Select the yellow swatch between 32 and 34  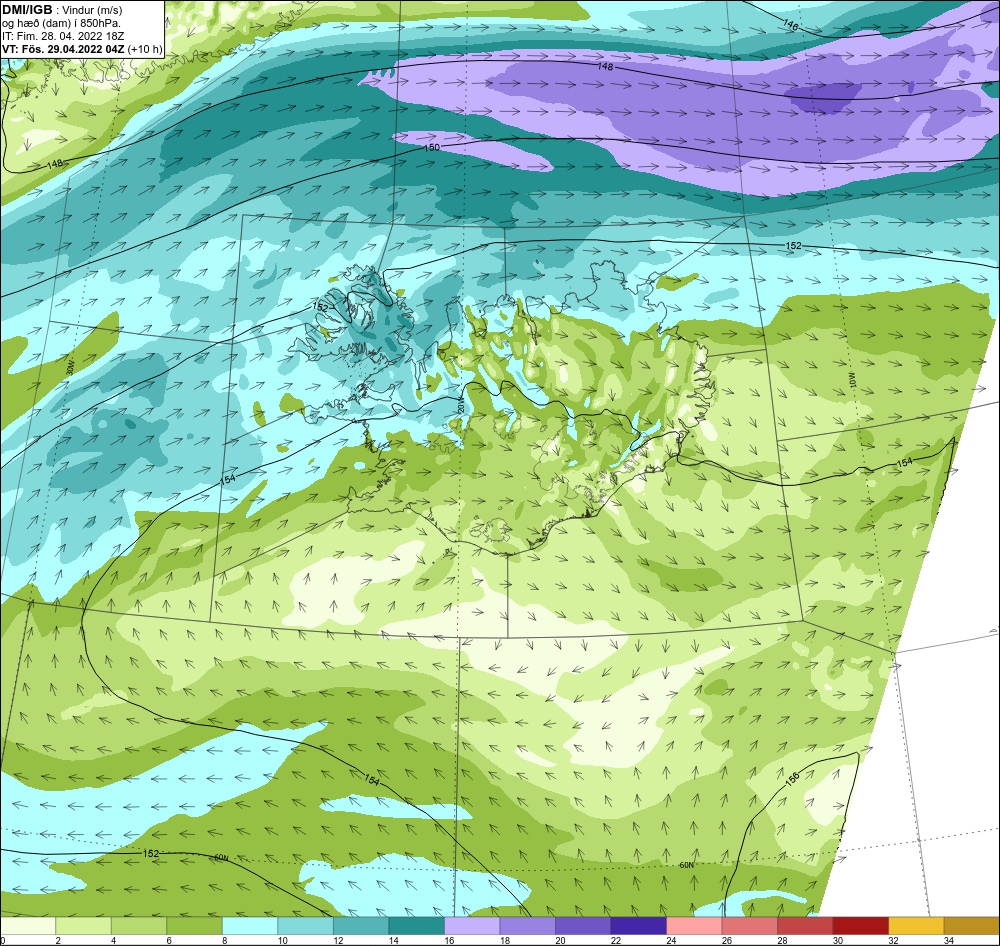[x=916, y=926]
